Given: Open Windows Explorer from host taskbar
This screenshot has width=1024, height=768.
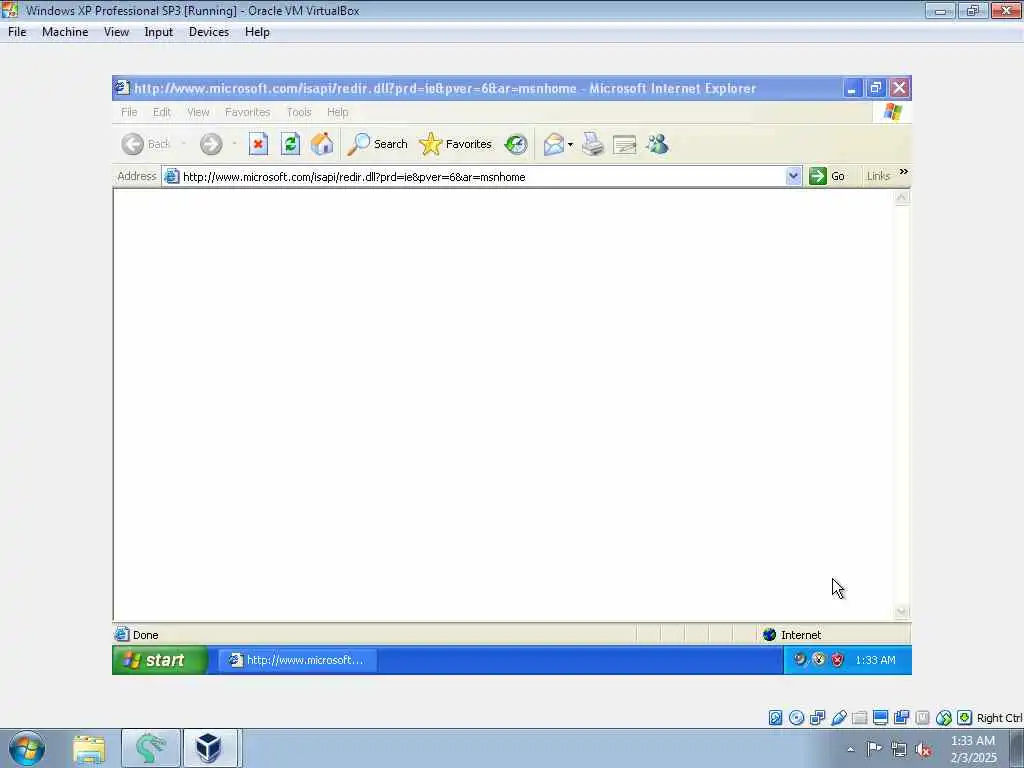Looking at the screenshot, I should (89, 748).
